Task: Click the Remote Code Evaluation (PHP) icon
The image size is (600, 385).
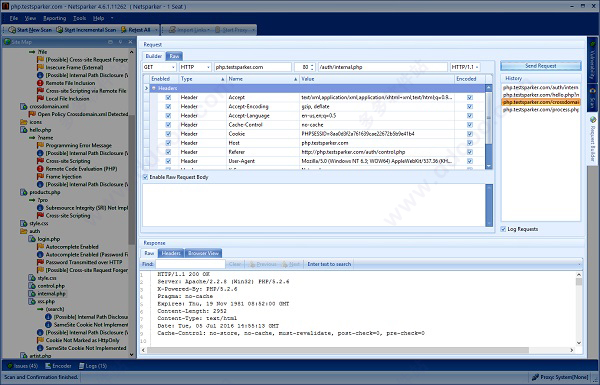Action: coord(40,169)
